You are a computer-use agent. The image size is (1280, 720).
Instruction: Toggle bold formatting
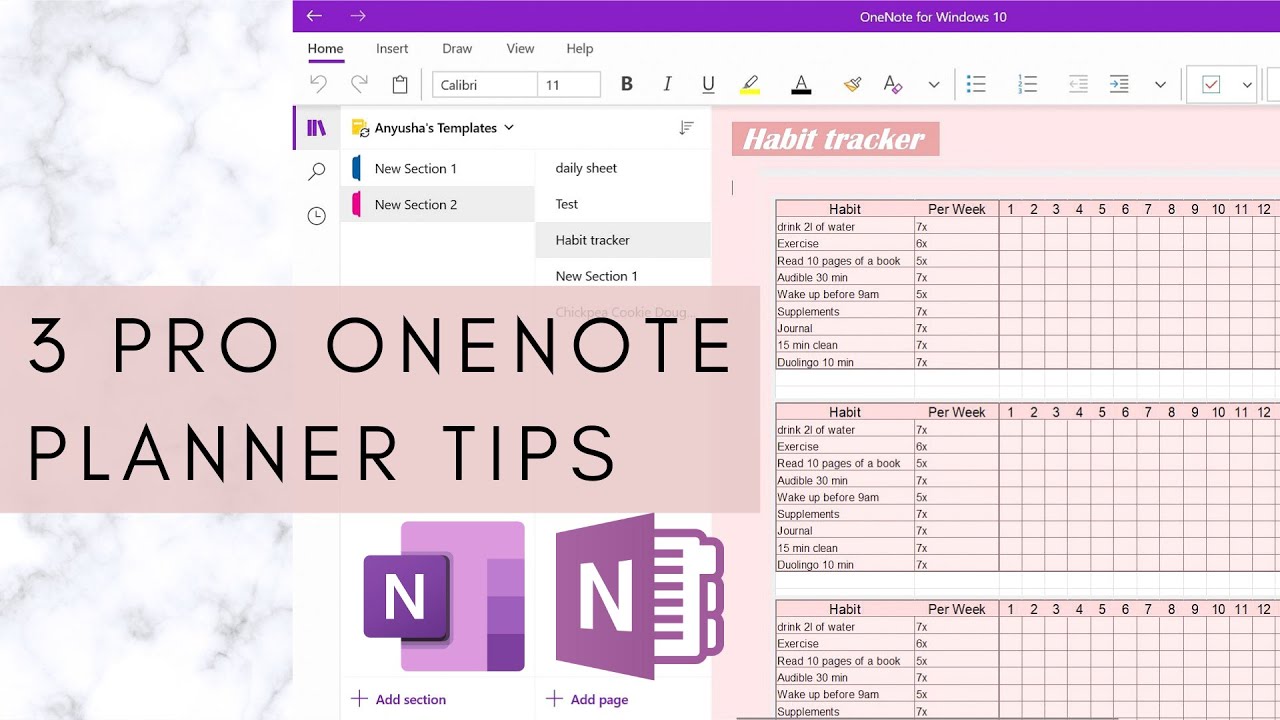(x=627, y=85)
